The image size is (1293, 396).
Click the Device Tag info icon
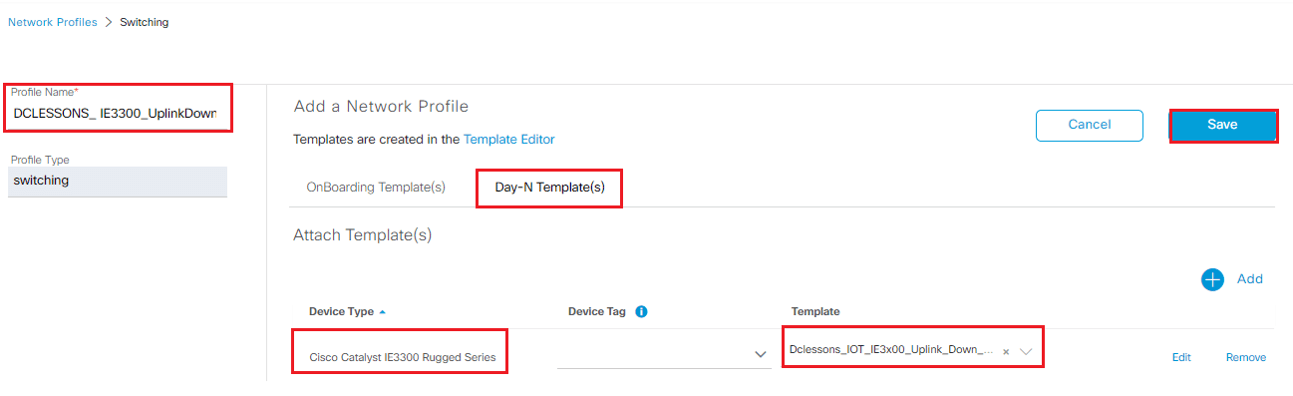(x=641, y=311)
